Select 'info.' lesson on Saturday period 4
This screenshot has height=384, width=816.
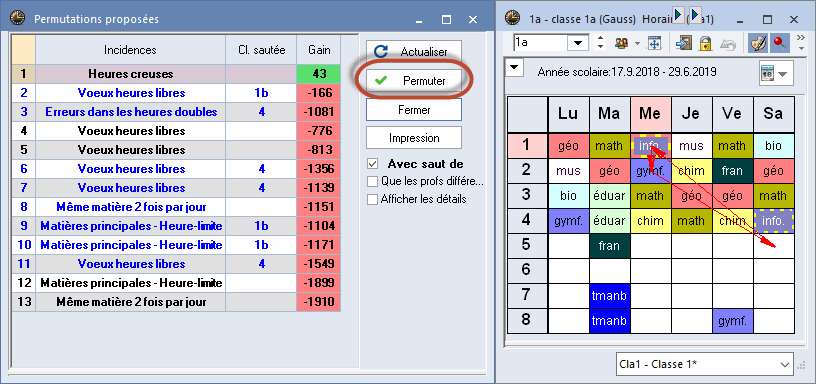[x=773, y=220]
